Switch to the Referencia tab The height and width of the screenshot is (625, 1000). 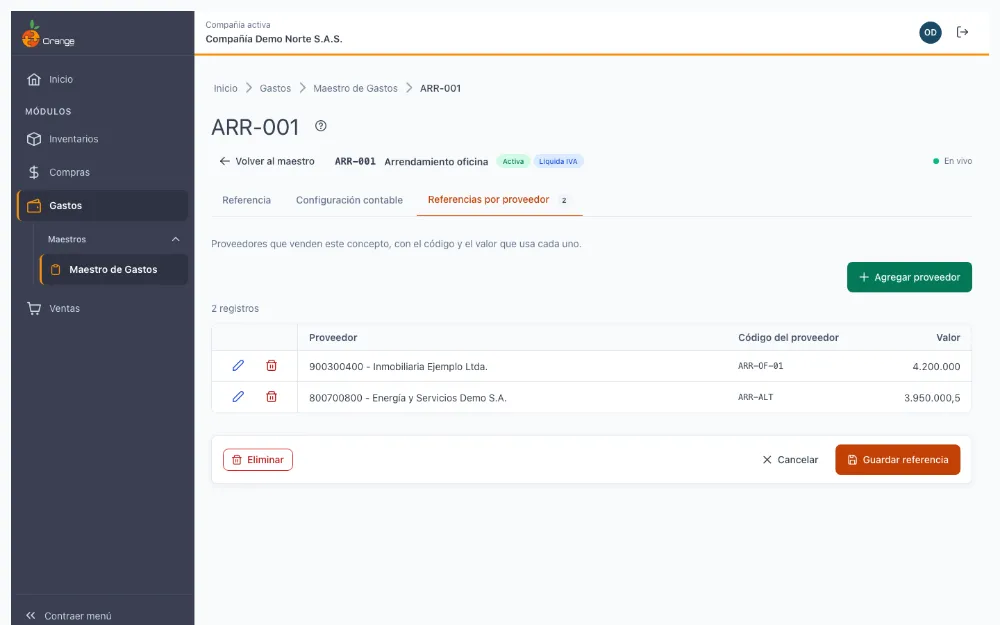(x=246, y=200)
